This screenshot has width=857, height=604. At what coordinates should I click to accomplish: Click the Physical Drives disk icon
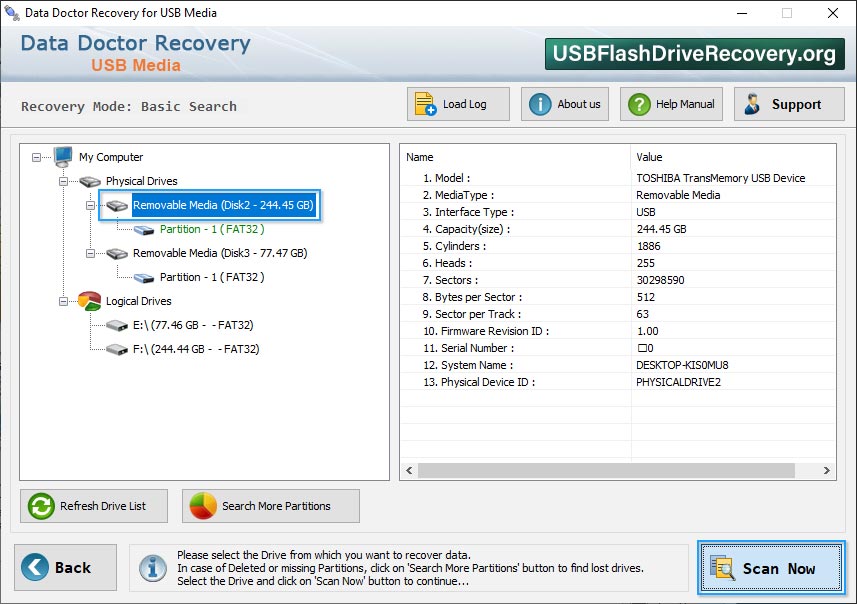point(90,181)
